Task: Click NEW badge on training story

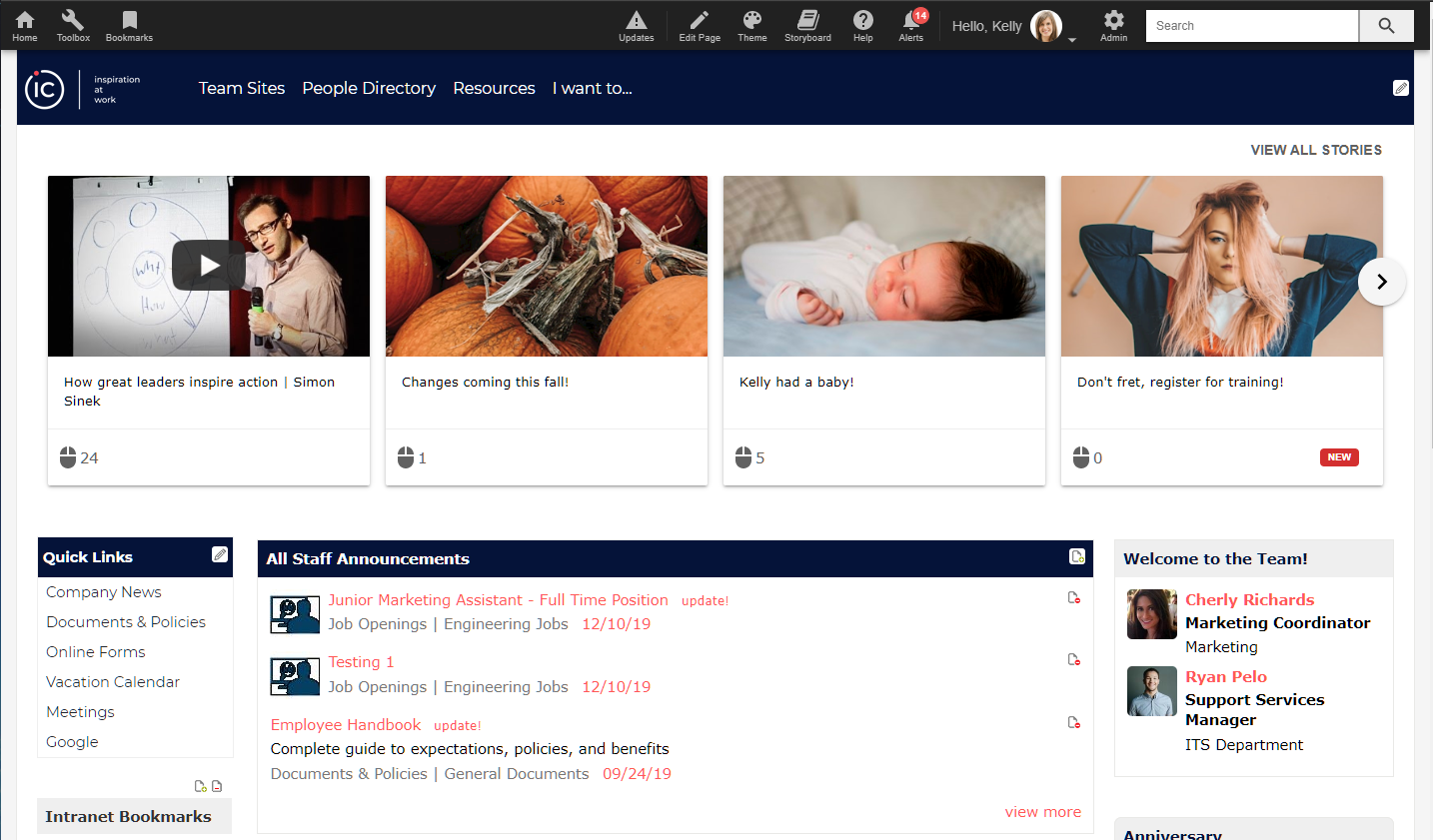Action: [1339, 457]
